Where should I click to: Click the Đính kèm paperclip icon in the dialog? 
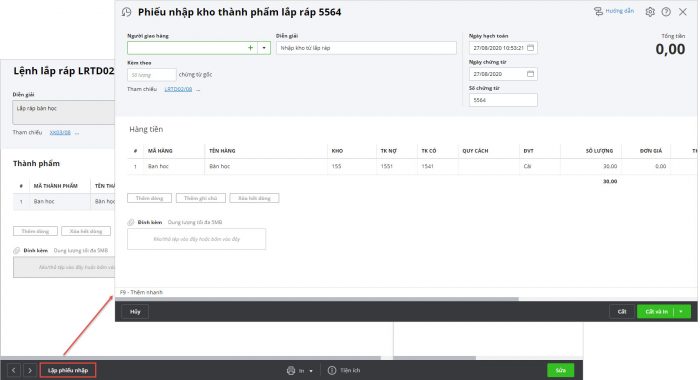coord(131,222)
